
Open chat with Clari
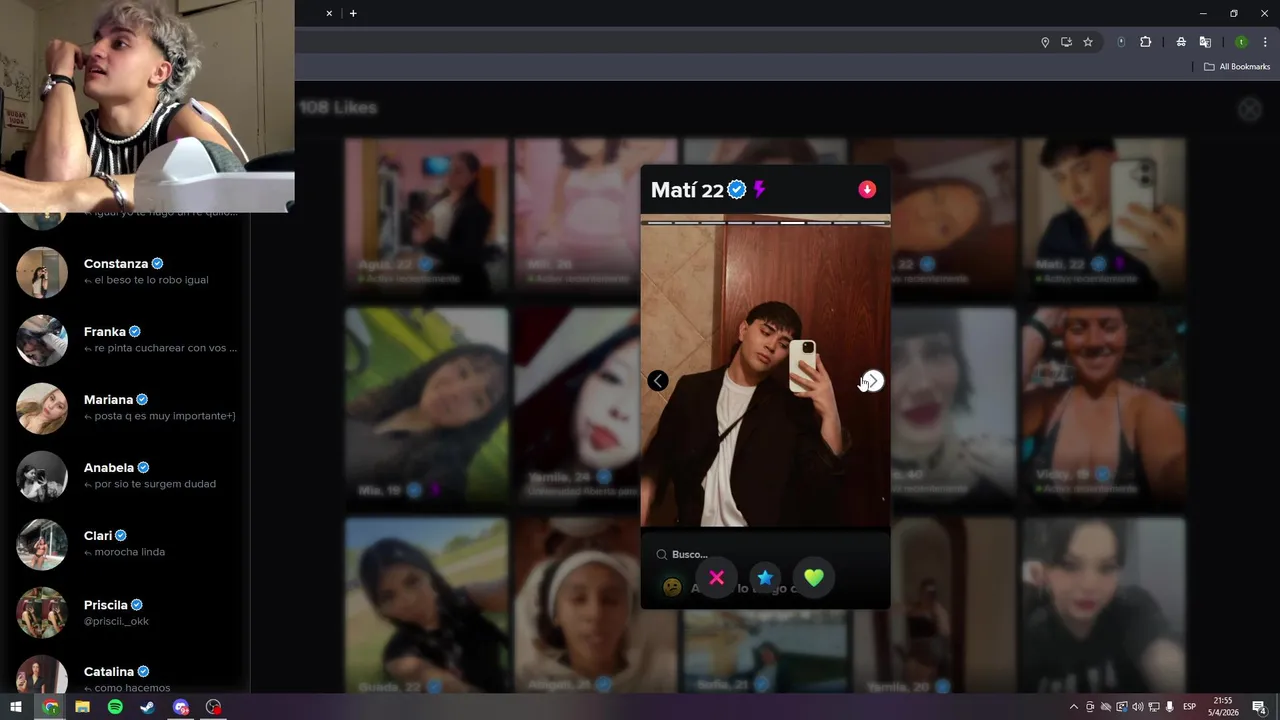point(125,544)
